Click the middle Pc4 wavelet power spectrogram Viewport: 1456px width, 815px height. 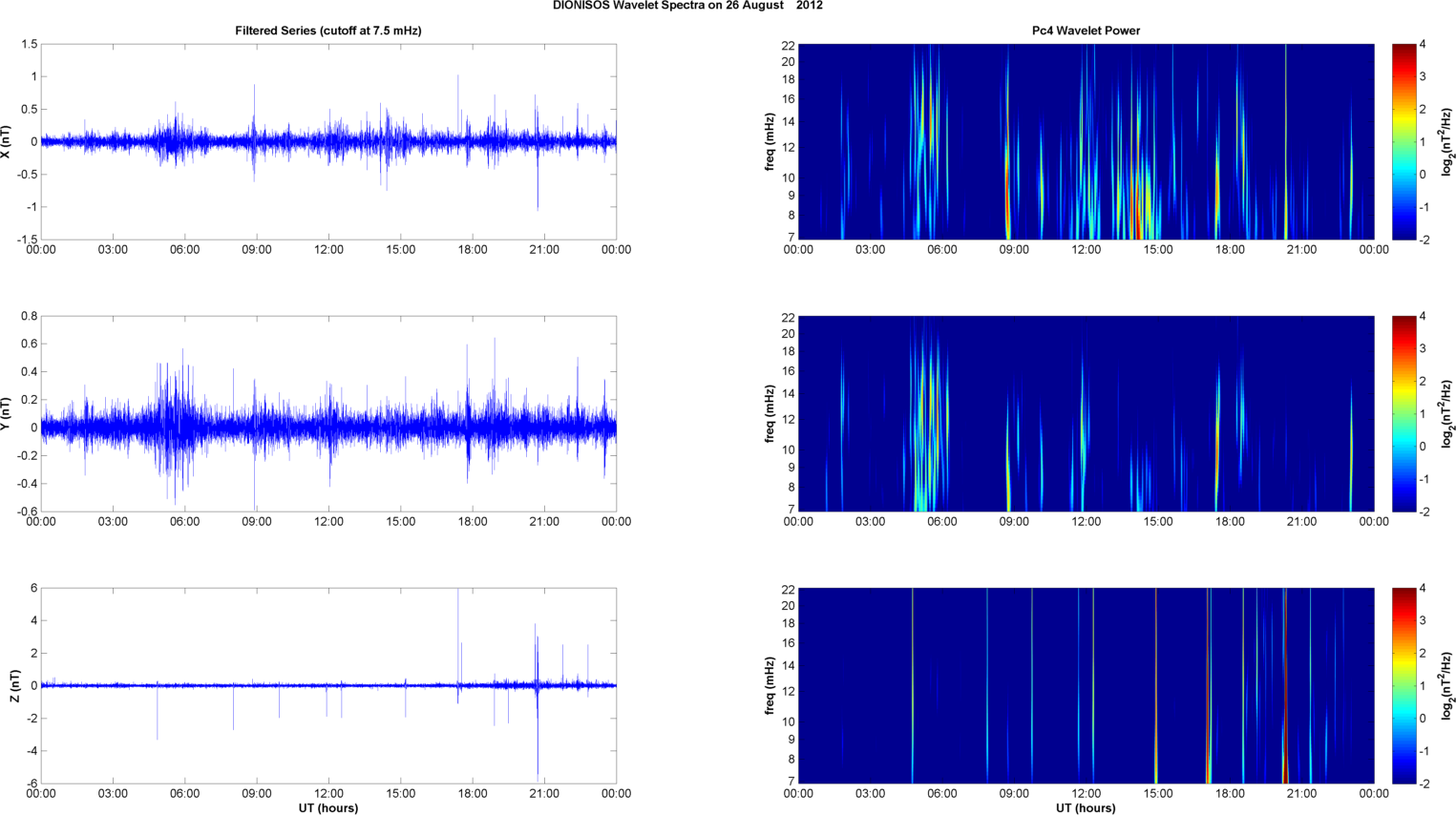coord(1086,413)
